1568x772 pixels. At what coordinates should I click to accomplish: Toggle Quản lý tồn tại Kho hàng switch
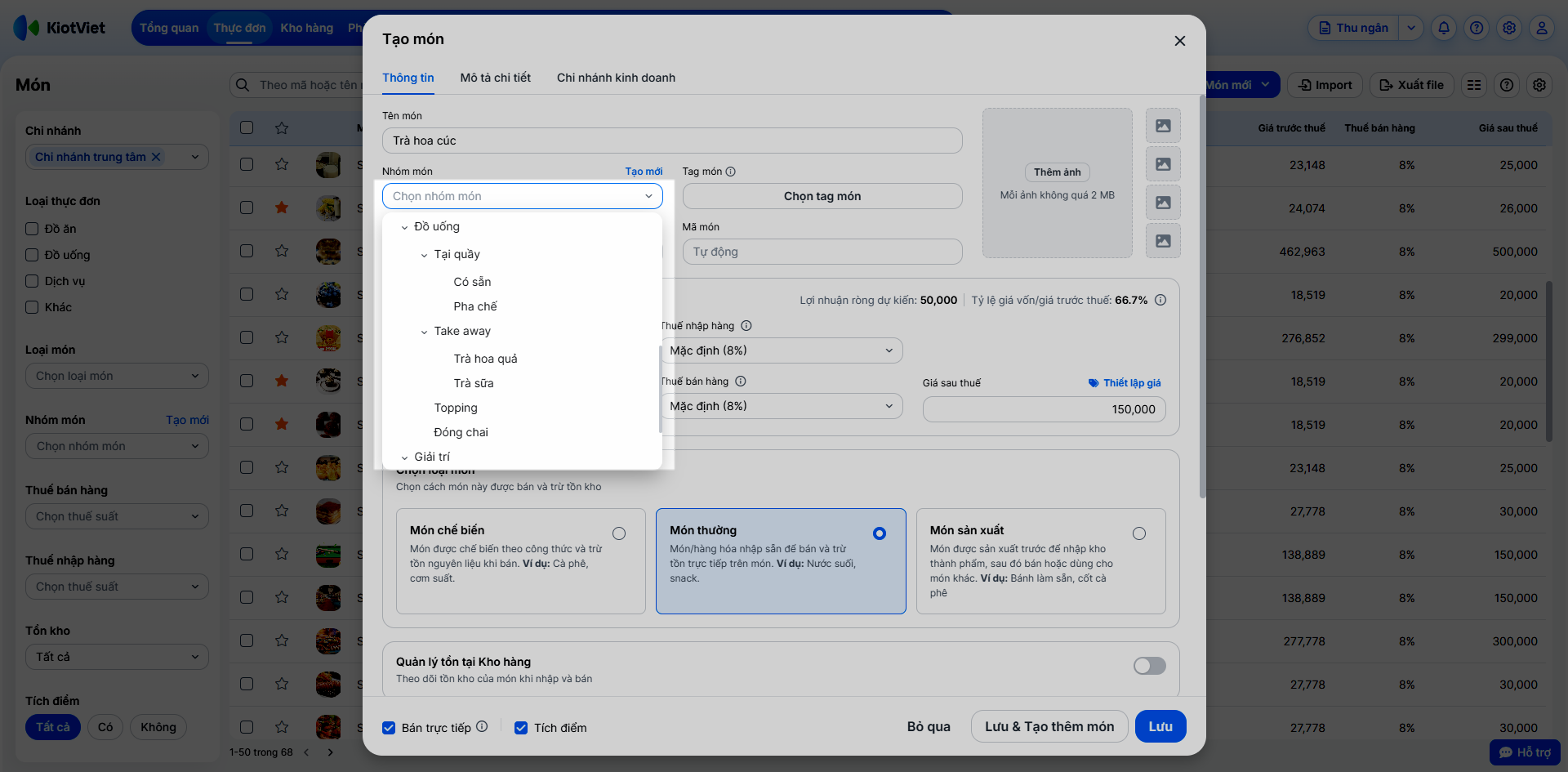[1150, 666]
